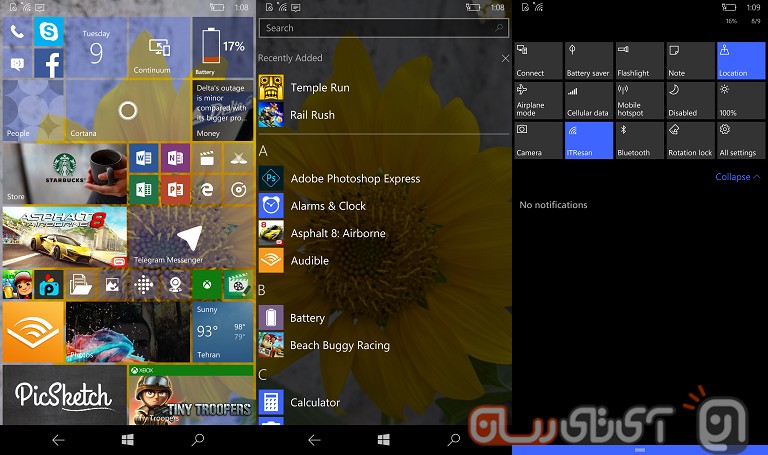Viewport: 768px width, 455px height.
Task: Jump to letter A in app list
Action: pos(264,151)
